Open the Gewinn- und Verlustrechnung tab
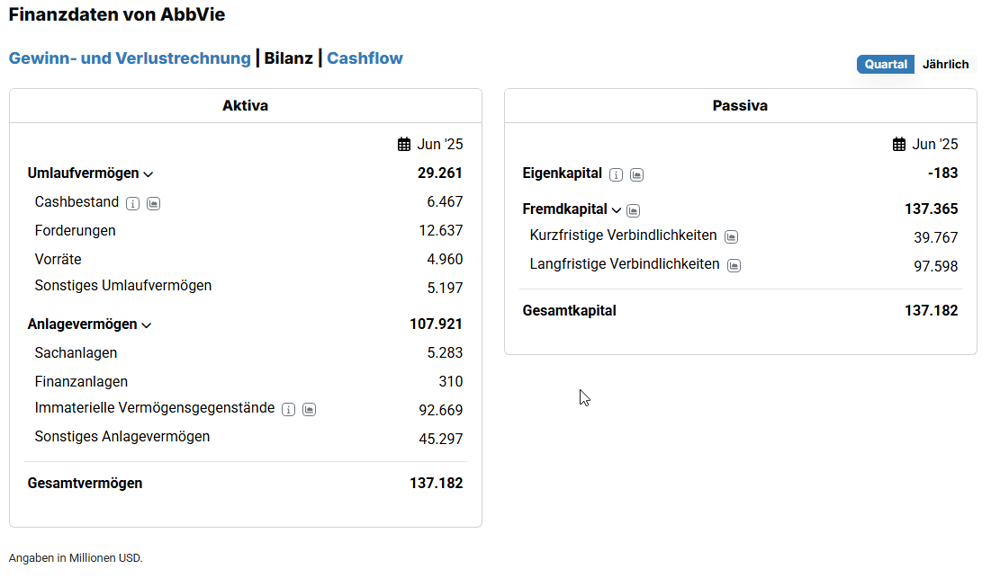Viewport: 1000px width, 578px height. [x=129, y=58]
